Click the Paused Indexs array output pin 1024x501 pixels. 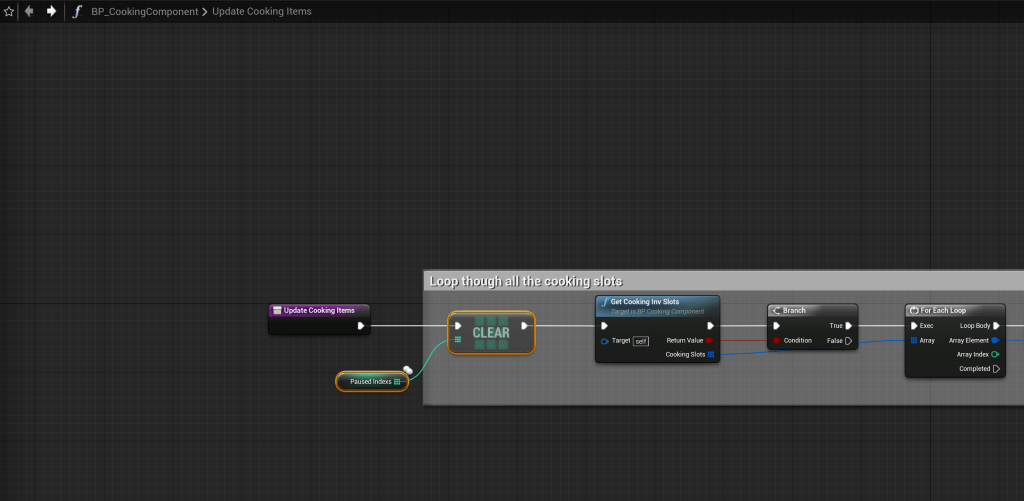(x=397, y=381)
